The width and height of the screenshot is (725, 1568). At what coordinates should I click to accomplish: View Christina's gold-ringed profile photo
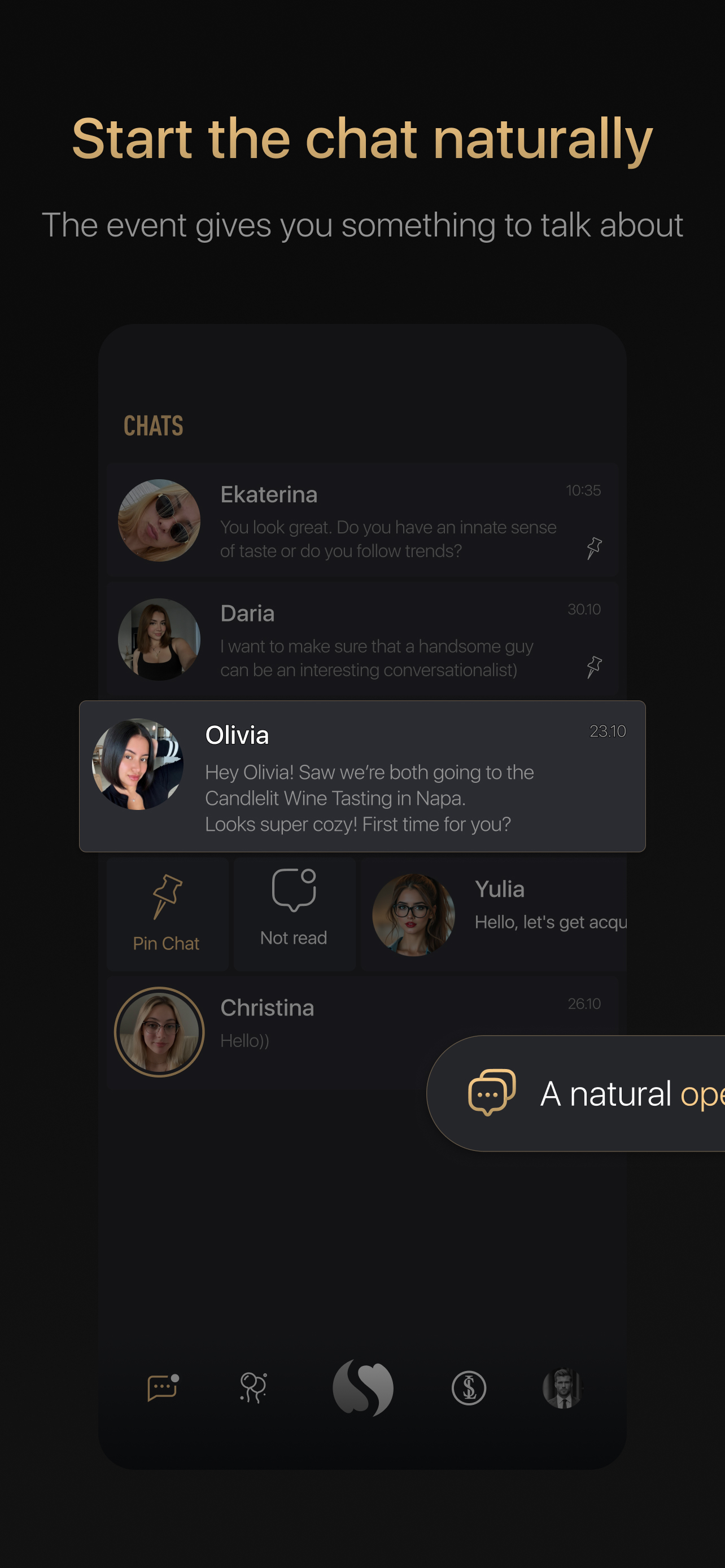[159, 1032]
